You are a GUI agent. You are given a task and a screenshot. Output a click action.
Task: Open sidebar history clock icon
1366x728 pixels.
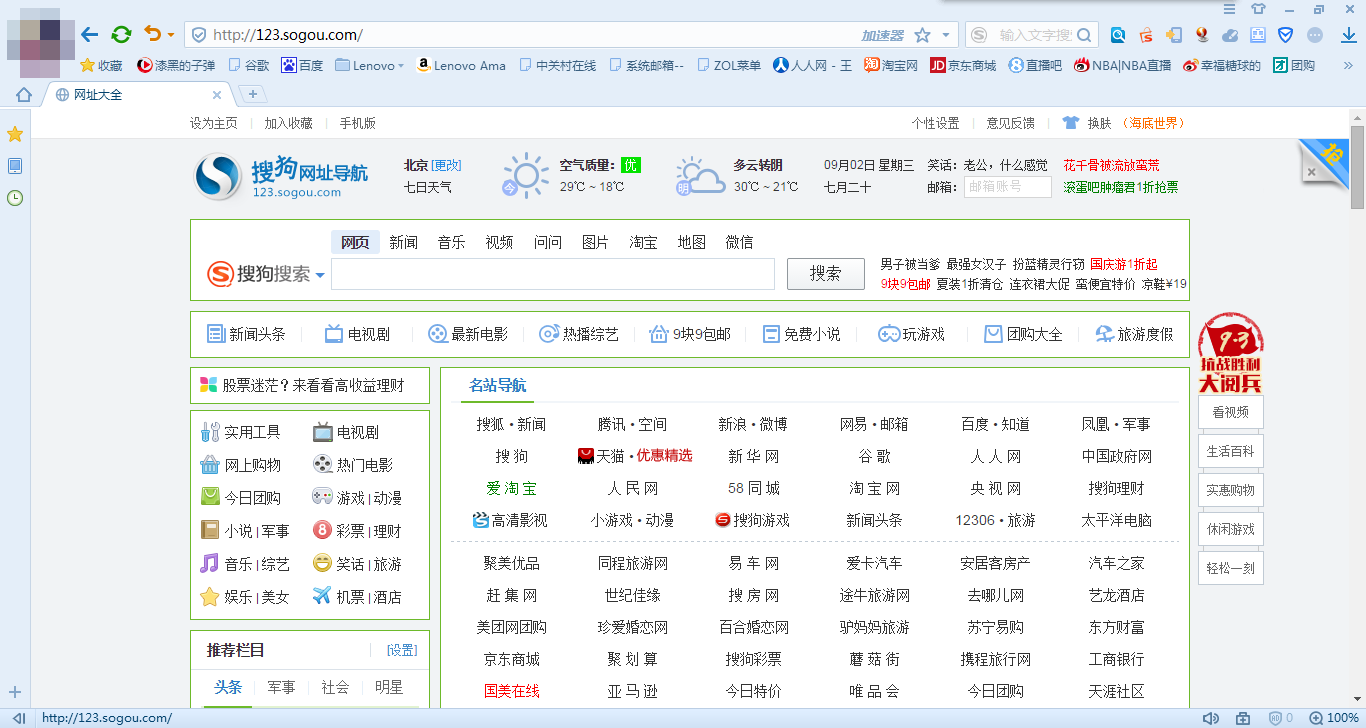(15, 197)
